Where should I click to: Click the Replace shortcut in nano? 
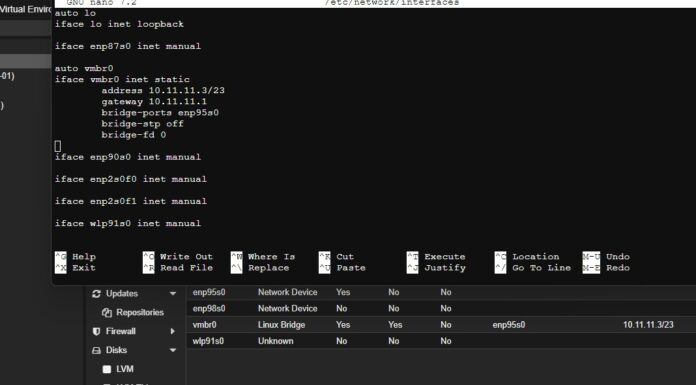coord(260,268)
